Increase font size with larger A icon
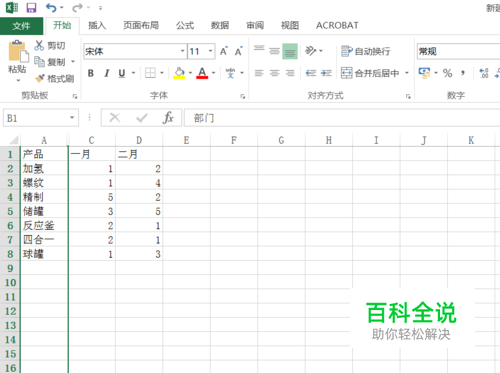The width and height of the screenshot is (500, 373). pyautogui.click(x=224, y=51)
